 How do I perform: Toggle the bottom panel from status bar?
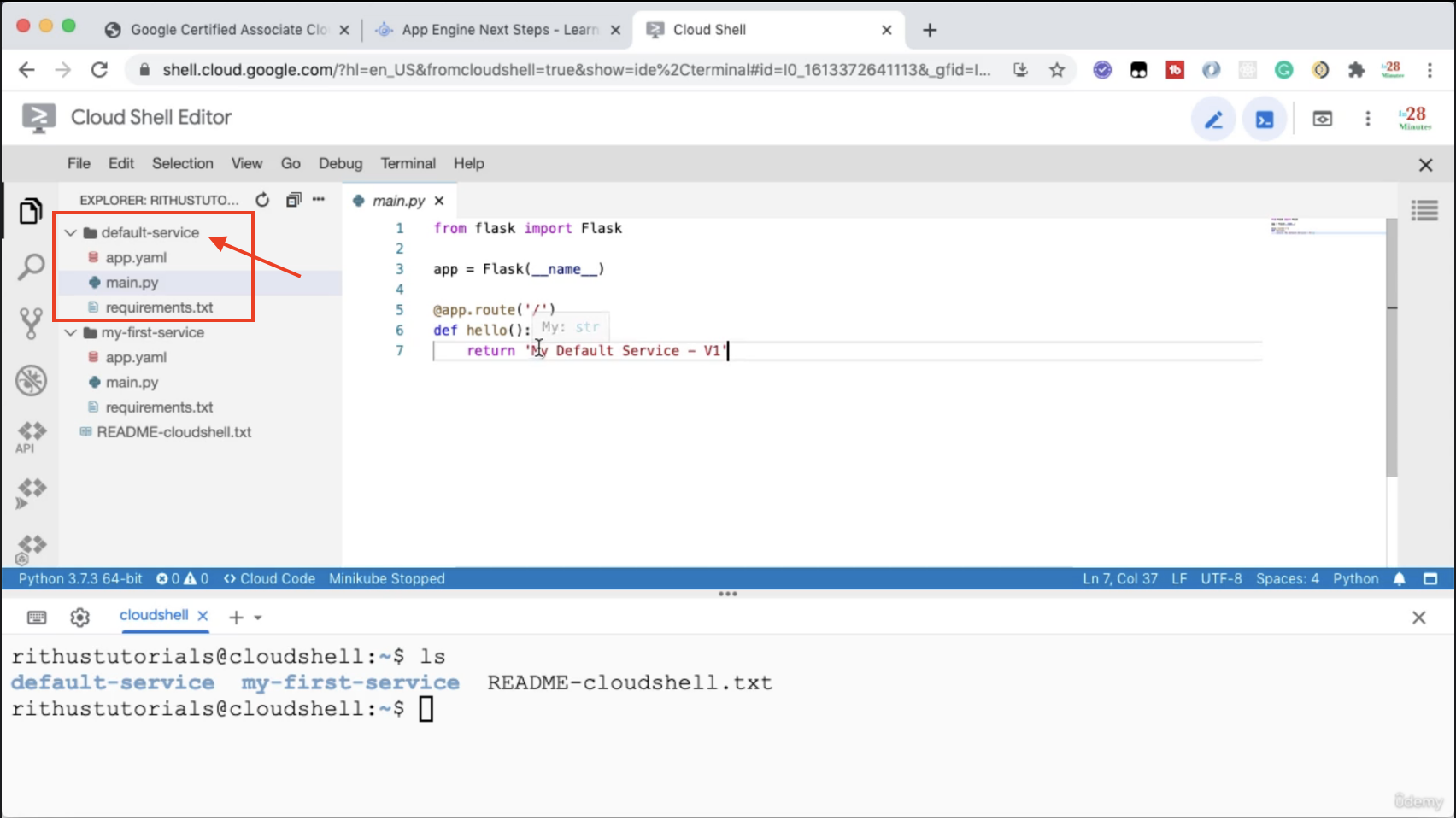pyautogui.click(x=1430, y=579)
